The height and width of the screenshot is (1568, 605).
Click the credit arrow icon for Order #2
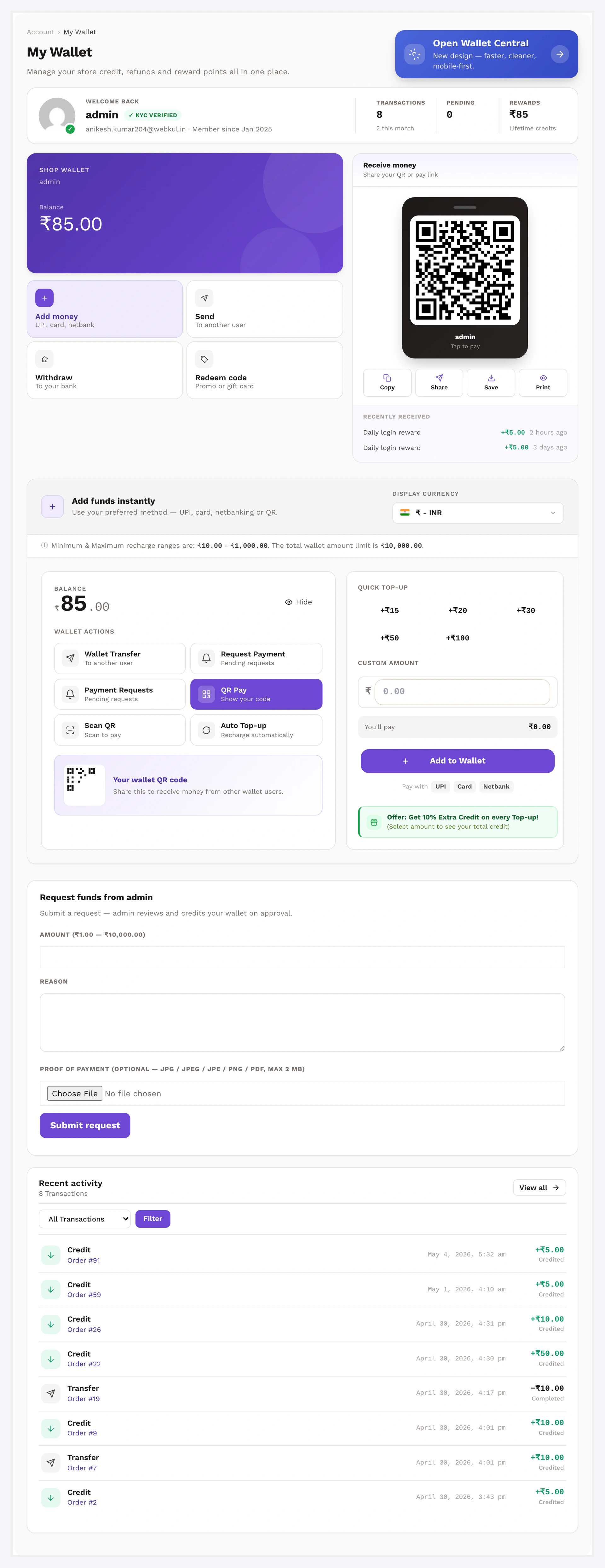(50, 1497)
